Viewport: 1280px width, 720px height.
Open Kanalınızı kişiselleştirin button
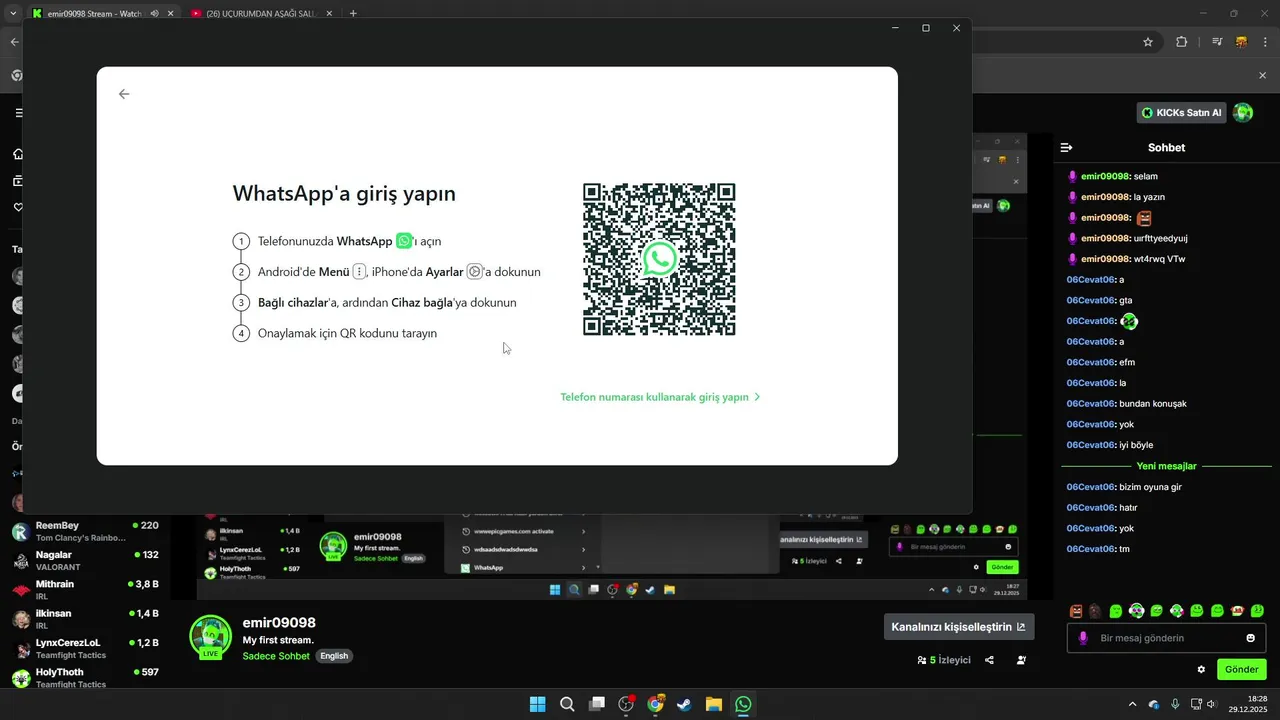pyautogui.click(x=959, y=627)
